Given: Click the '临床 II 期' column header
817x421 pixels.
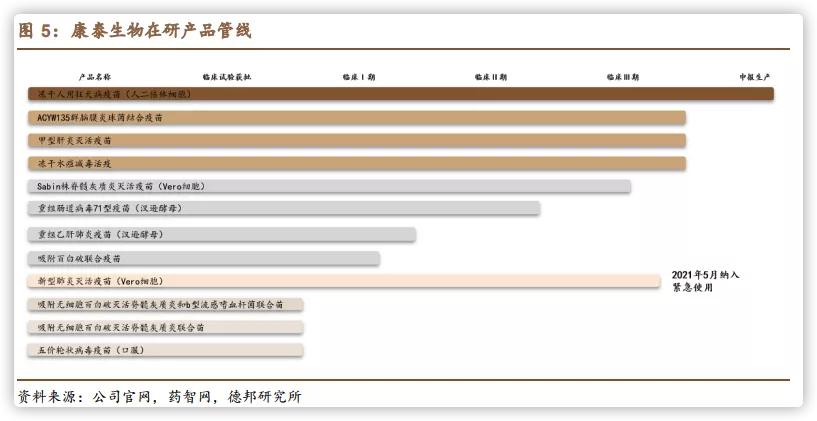Looking at the screenshot, I should (x=491, y=77).
